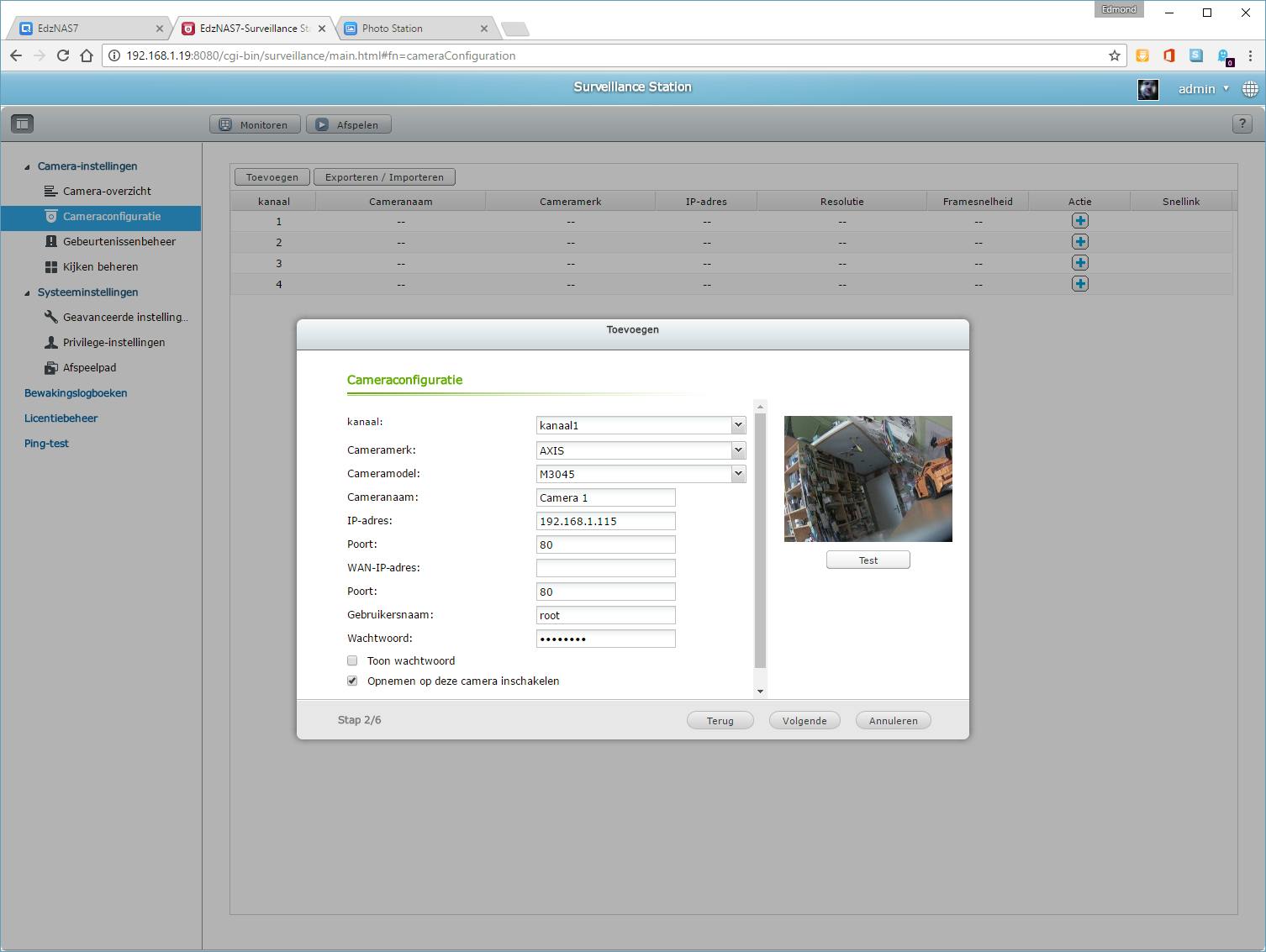
Task: Uncheck Opnemen op deze camera inschakelen
Action: [x=352, y=681]
